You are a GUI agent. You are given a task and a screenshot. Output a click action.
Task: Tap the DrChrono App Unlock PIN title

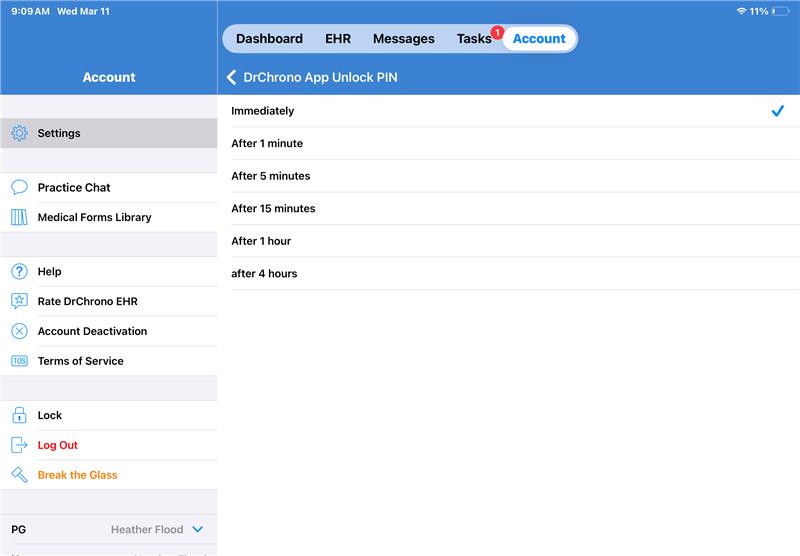320,78
